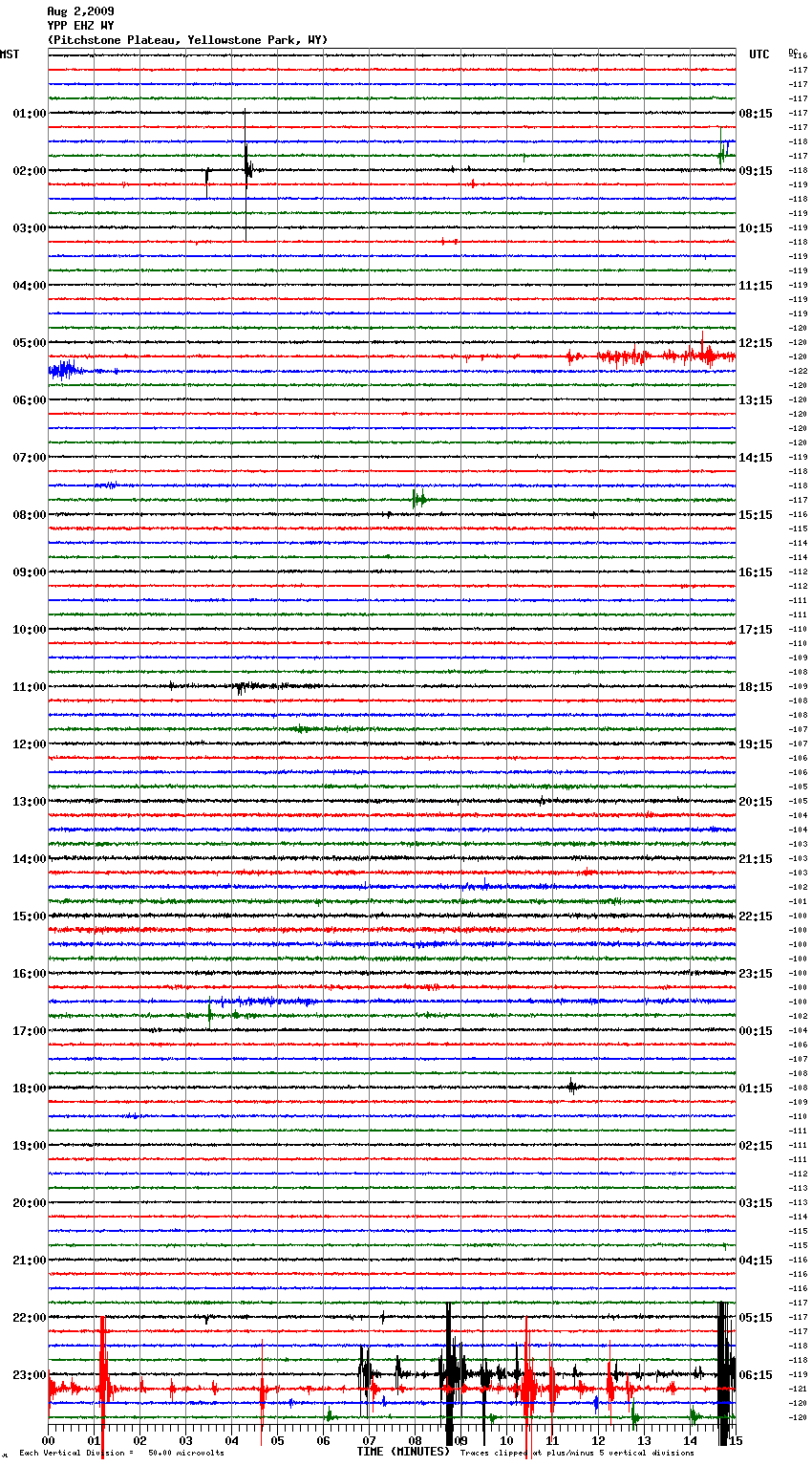This screenshot has height=1466, width=812.
Task: Click minute 12 on the bottom axis
Action: click(x=599, y=1440)
